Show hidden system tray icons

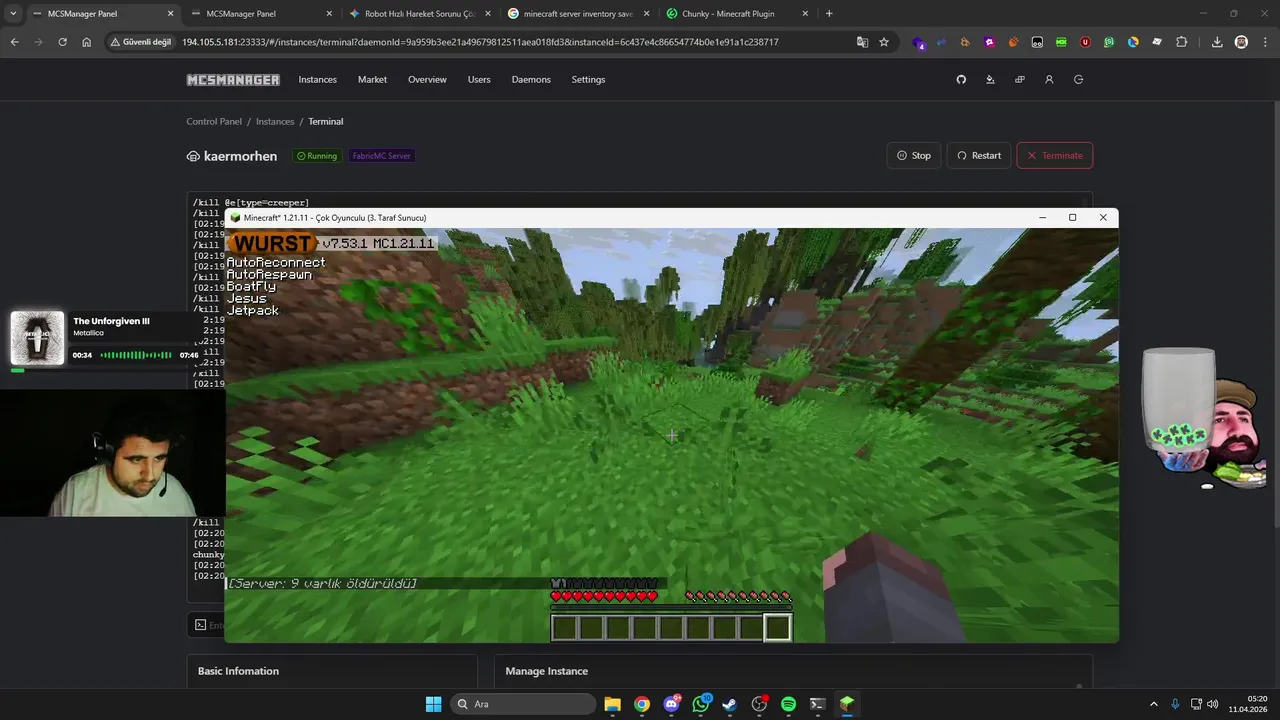pyautogui.click(x=1153, y=704)
